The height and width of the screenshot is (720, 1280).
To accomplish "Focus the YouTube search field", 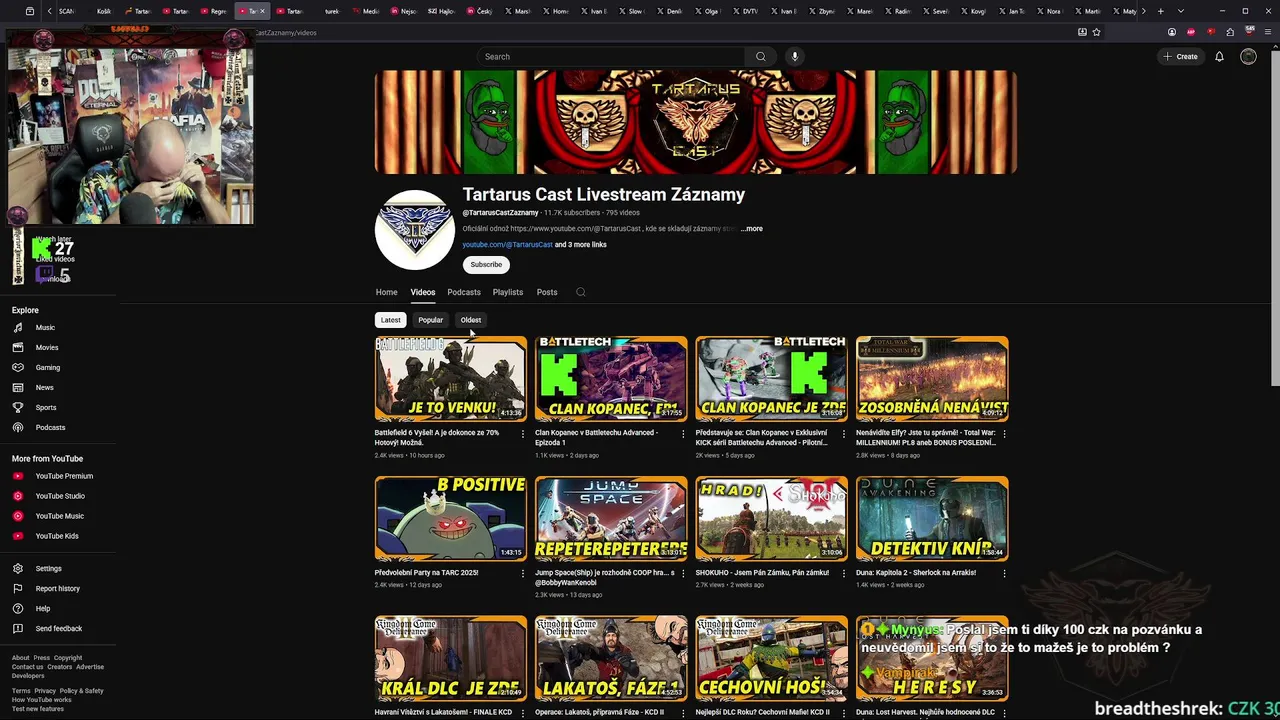I will coord(611,57).
